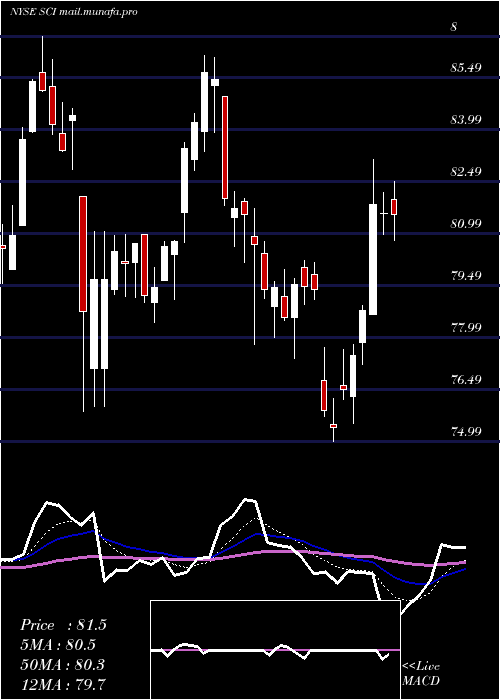The image size is (500, 700).
Task: Select the 85.49 price axis label
Action: coord(466,68)
